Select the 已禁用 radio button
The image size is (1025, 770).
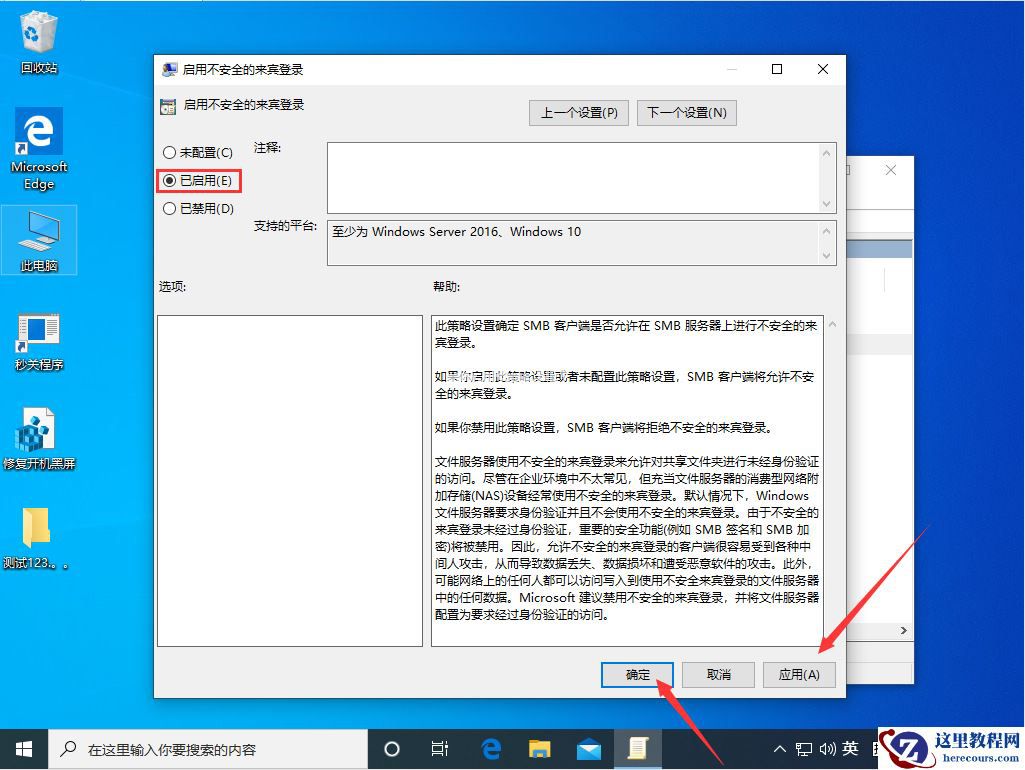tap(172, 208)
